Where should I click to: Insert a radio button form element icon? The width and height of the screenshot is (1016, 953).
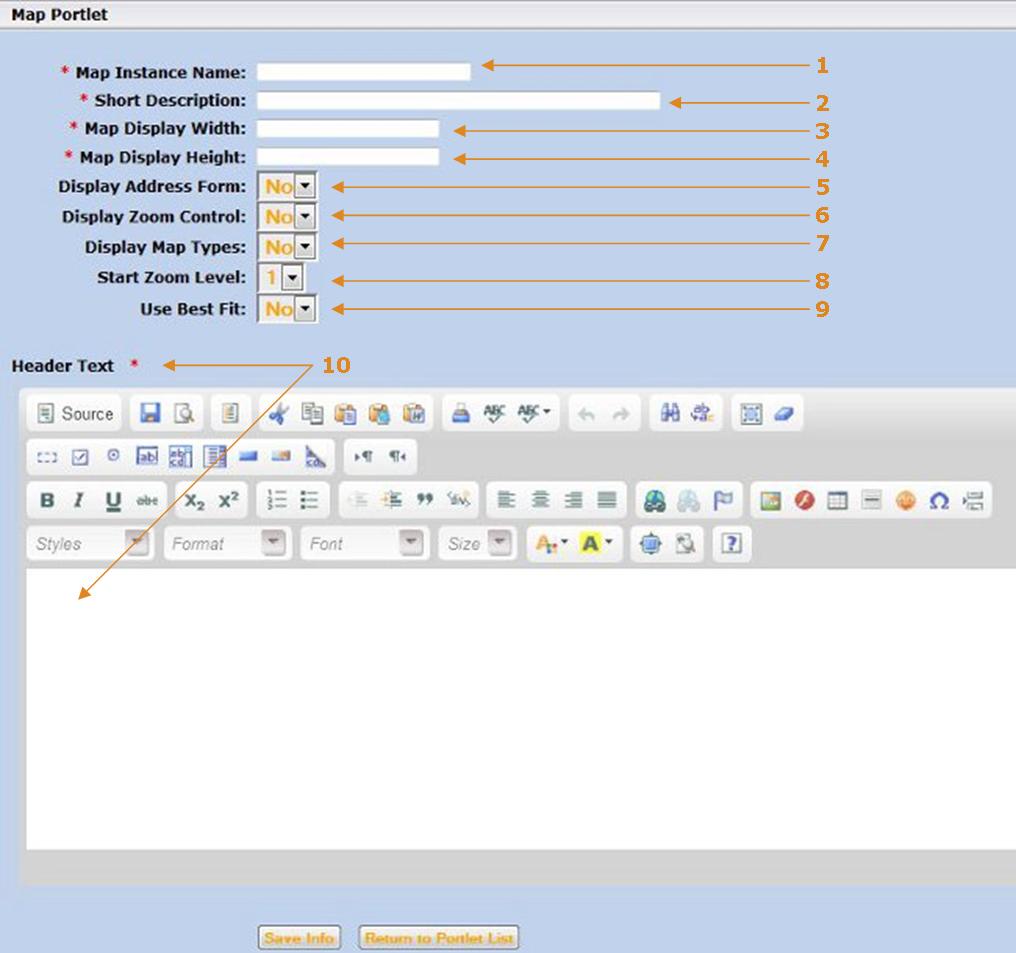click(x=113, y=455)
